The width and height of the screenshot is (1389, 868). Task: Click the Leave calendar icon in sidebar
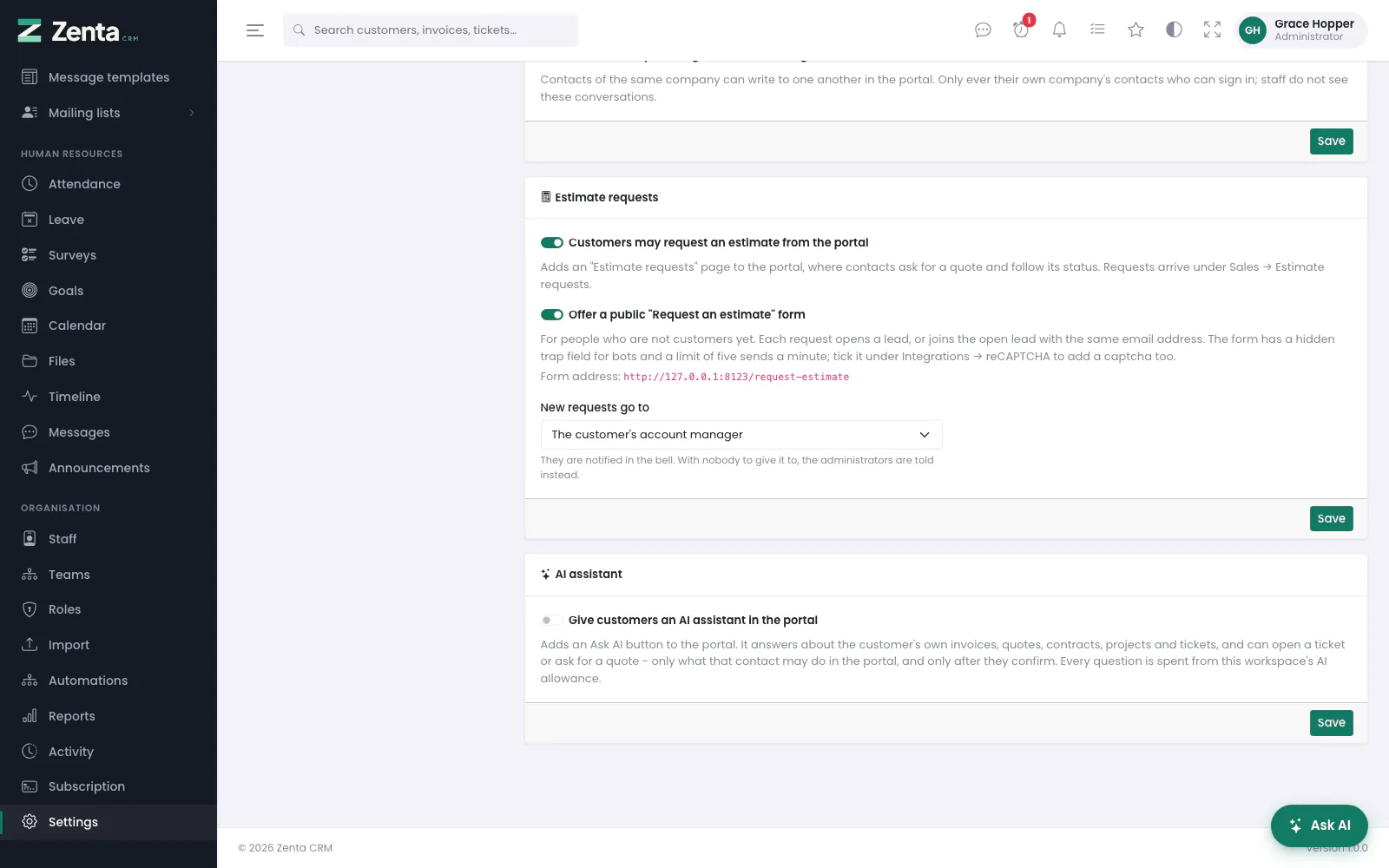(30, 220)
